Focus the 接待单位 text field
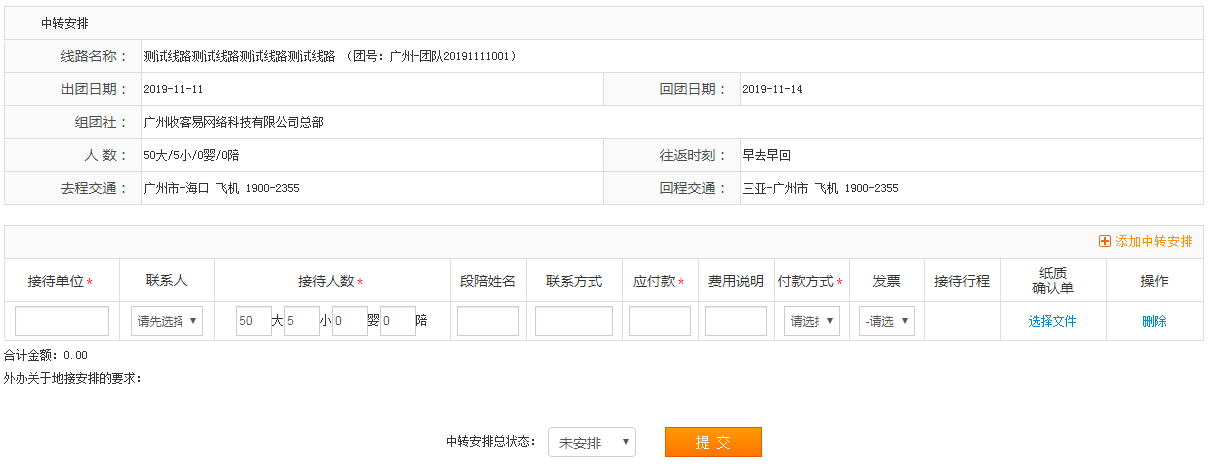 [62, 321]
